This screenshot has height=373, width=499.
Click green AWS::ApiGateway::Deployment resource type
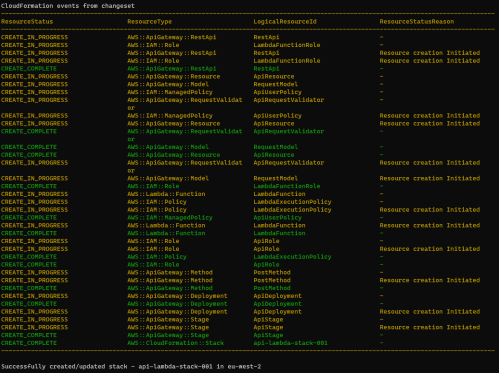tap(177, 304)
